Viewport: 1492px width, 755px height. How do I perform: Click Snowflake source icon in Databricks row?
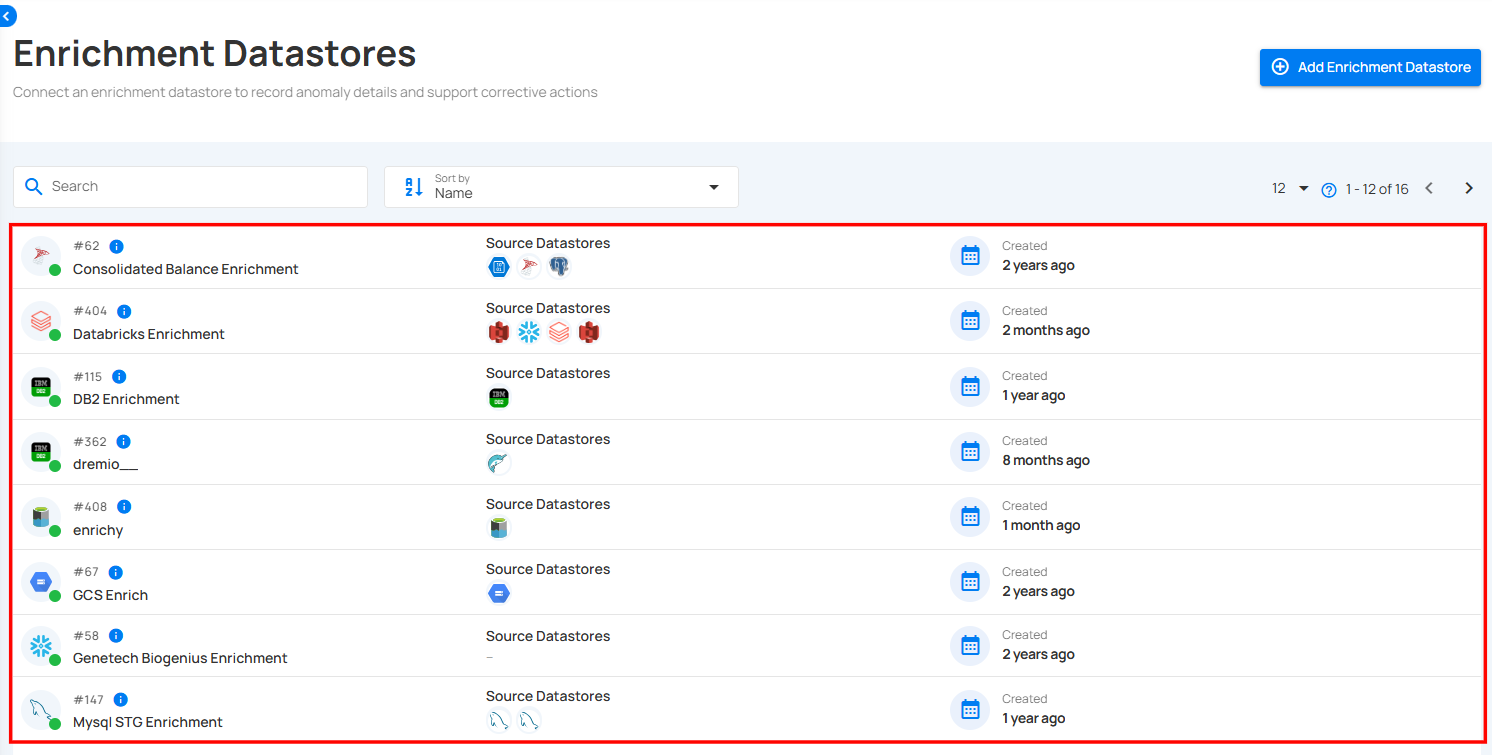click(529, 332)
